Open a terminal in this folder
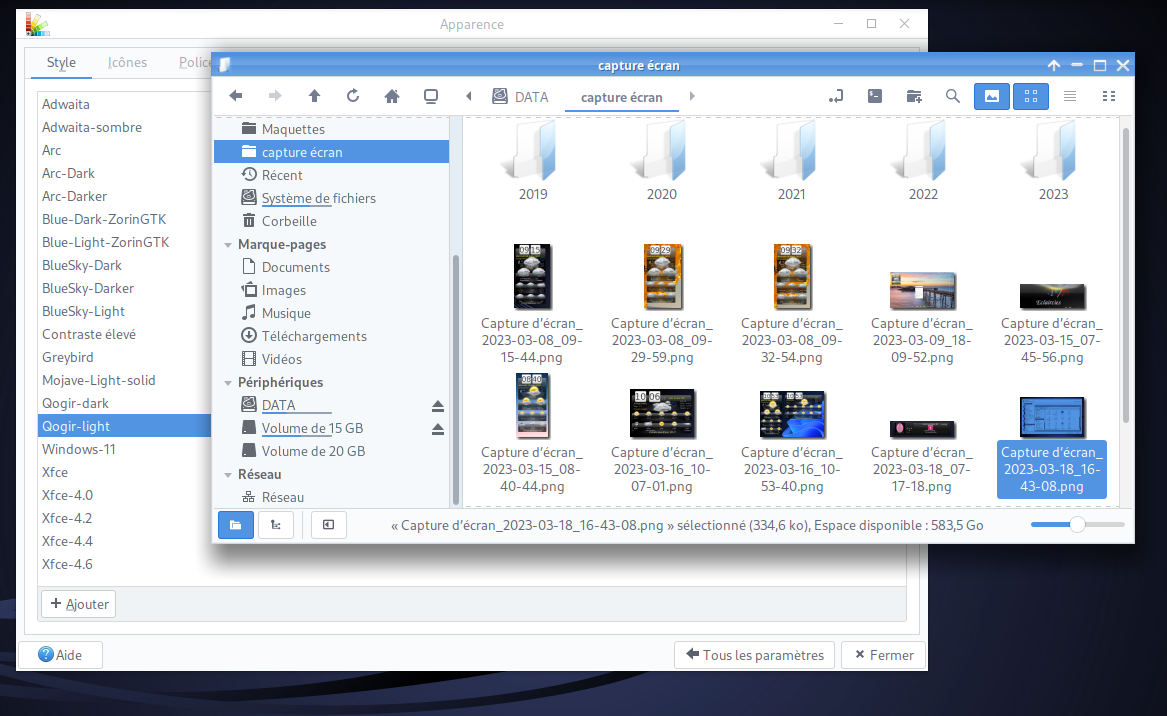1167x716 pixels. (875, 96)
